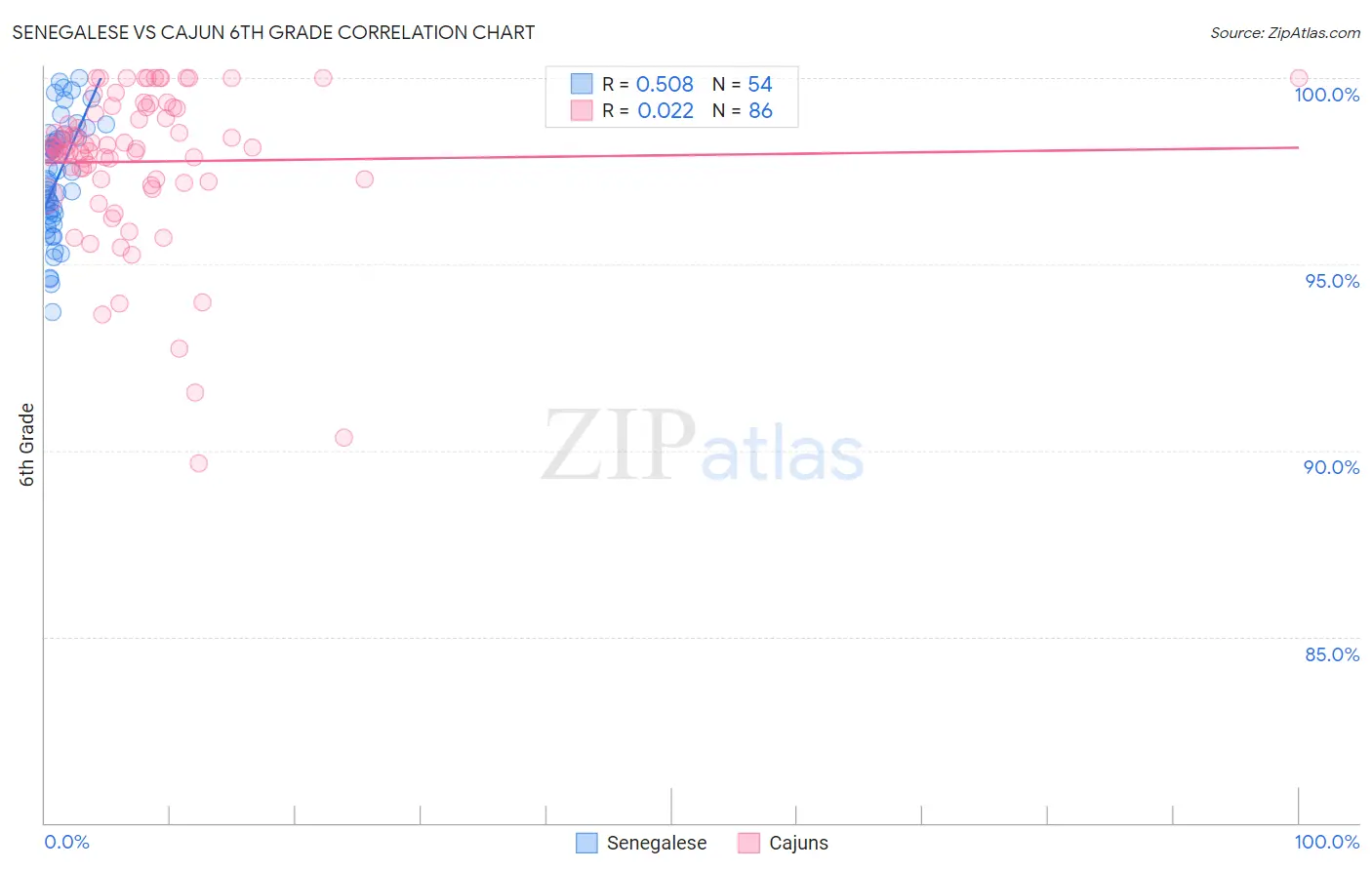This screenshot has width=1372, height=870.
Task: Click the pink Cajuns legend swatch at bottom
Action: [748, 843]
